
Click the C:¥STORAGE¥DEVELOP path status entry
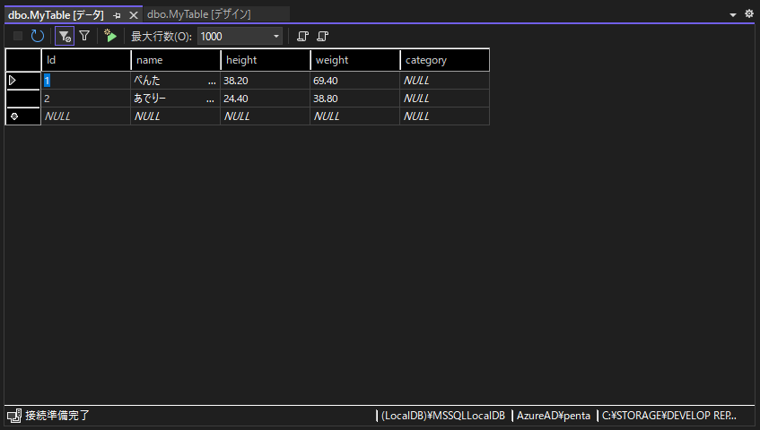[x=669, y=415]
